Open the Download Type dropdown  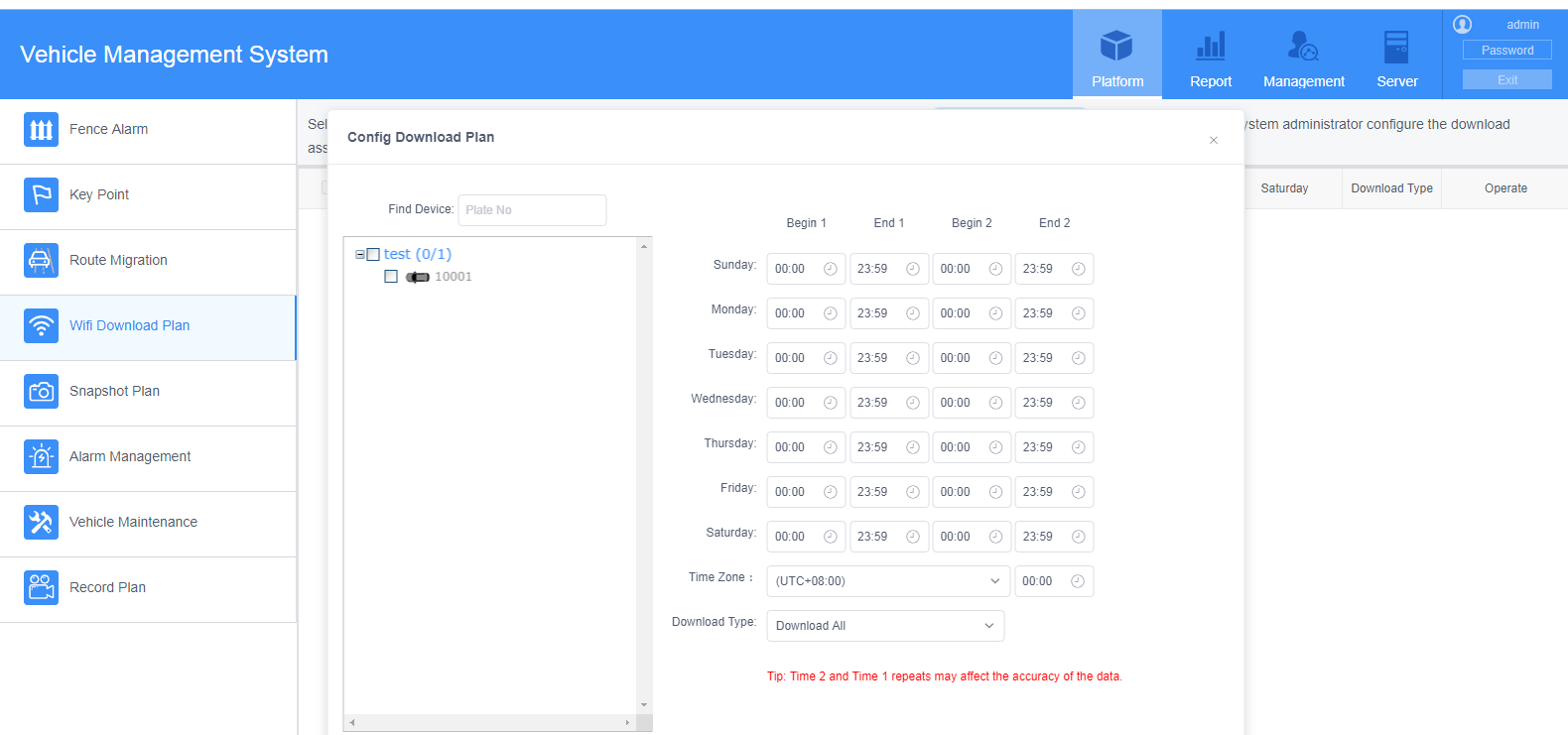tap(885, 626)
